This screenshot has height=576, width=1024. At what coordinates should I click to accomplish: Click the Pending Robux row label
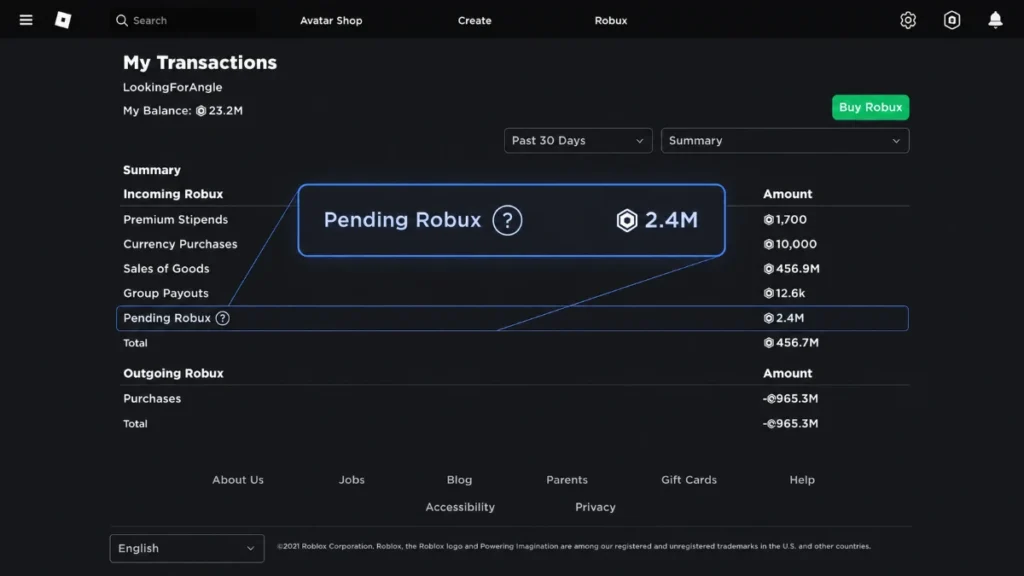tap(167, 318)
